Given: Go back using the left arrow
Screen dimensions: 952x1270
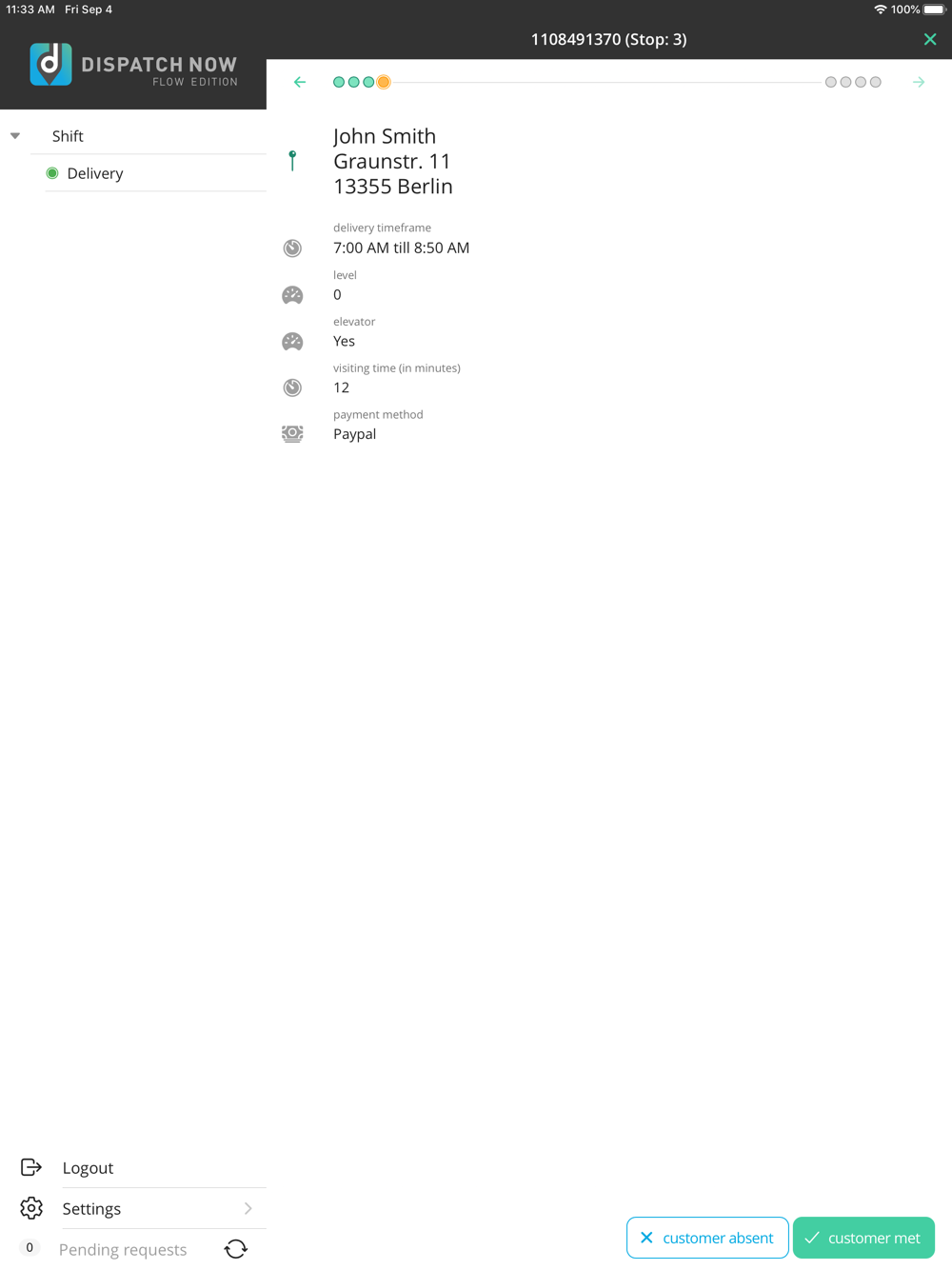Looking at the screenshot, I should point(300,82).
